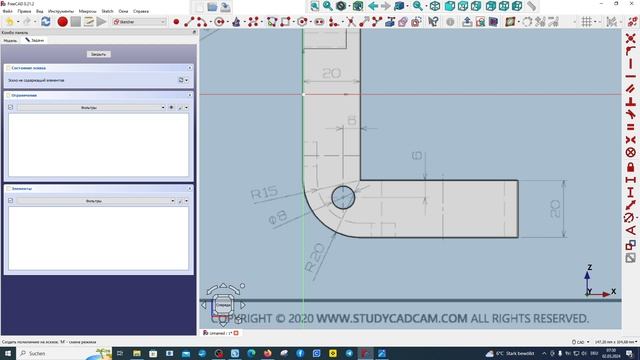Click the Leave sketch toolbar icon
The height and width of the screenshot is (360, 640).
coord(467,22)
